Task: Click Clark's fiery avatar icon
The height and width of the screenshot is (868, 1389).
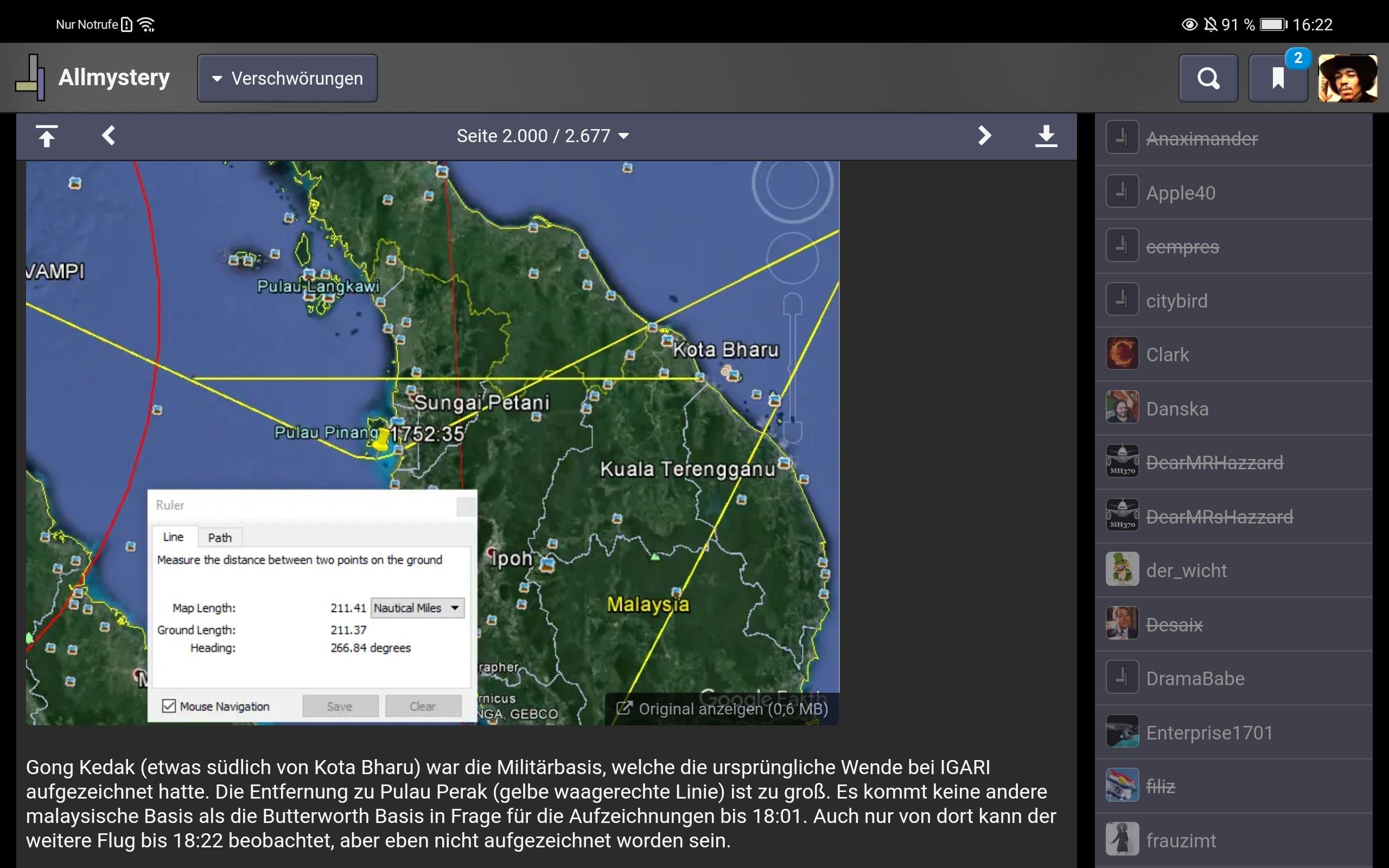Action: tap(1122, 353)
